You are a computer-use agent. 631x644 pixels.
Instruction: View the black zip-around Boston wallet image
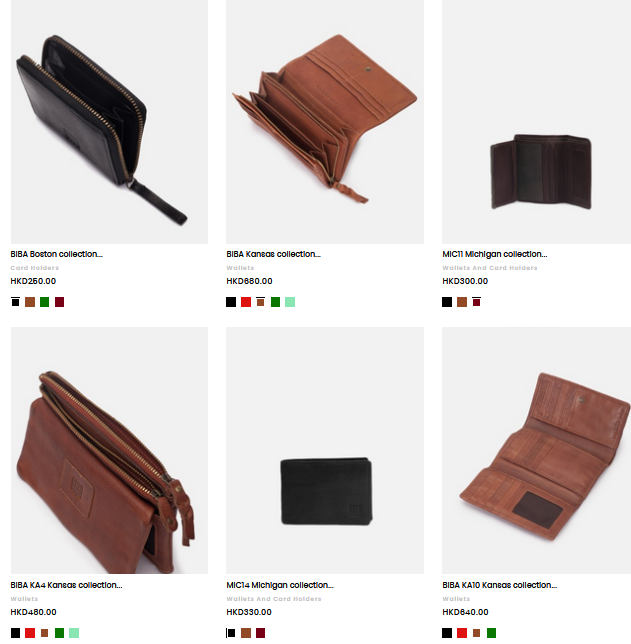(x=109, y=122)
